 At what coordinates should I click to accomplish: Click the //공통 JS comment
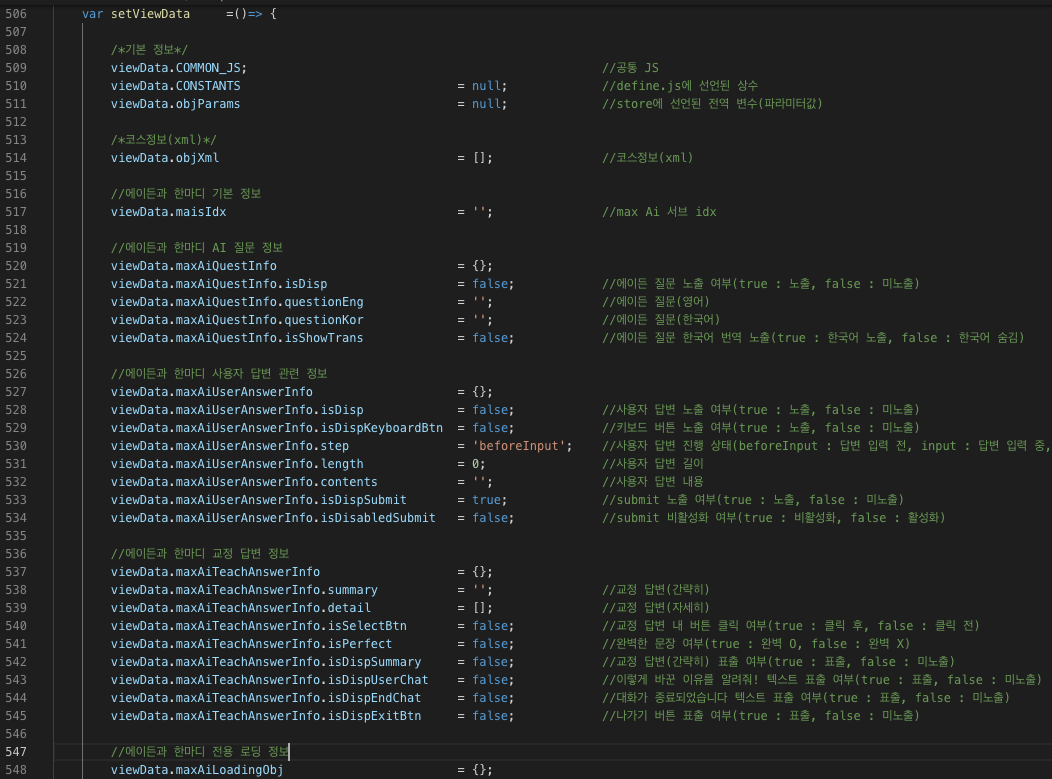click(x=631, y=68)
